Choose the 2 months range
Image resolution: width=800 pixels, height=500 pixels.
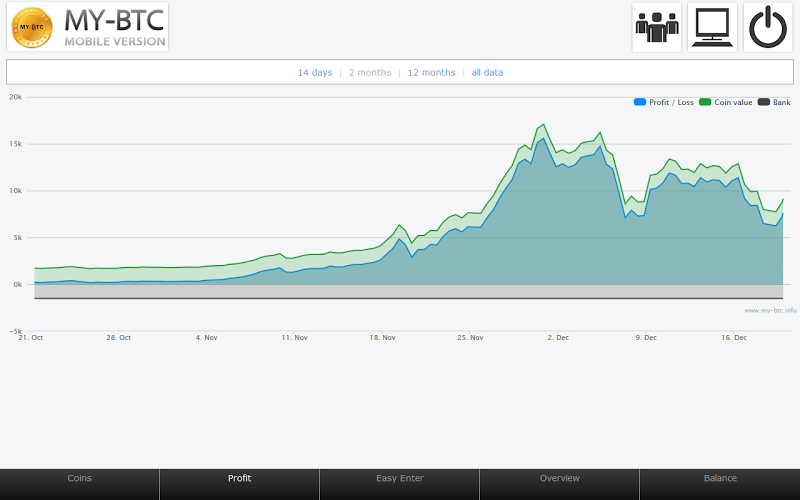pyautogui.click(x=370, y=73)
